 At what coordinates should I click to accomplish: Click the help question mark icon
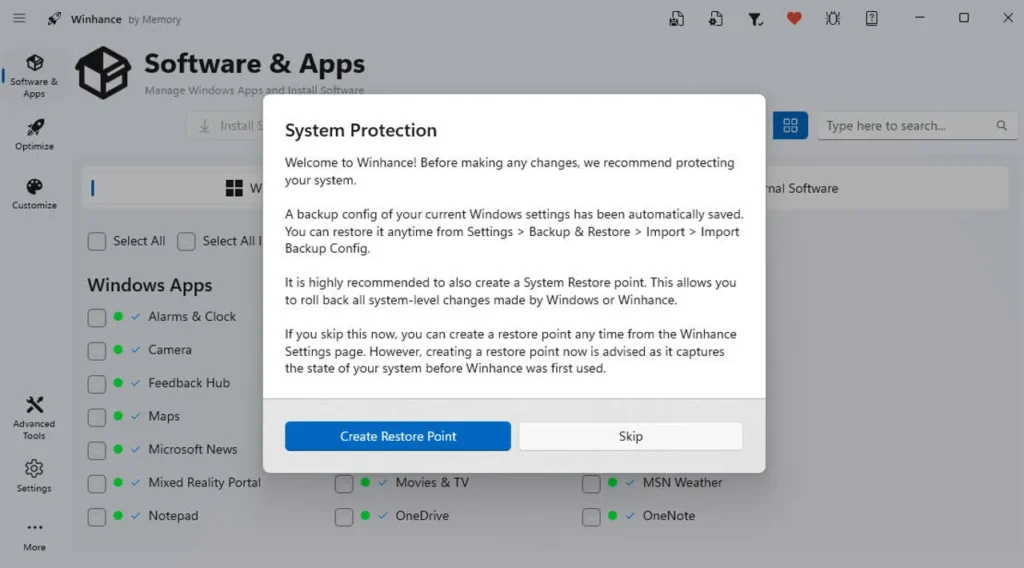pyautogui.click(x=872, y=19)
